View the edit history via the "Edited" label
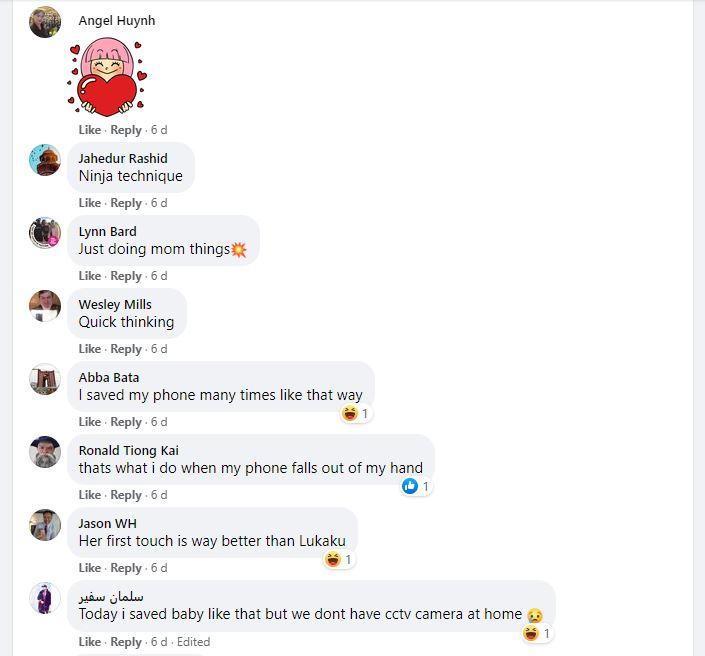Screen dimensions: 705x656 click(x=193, y=642)
